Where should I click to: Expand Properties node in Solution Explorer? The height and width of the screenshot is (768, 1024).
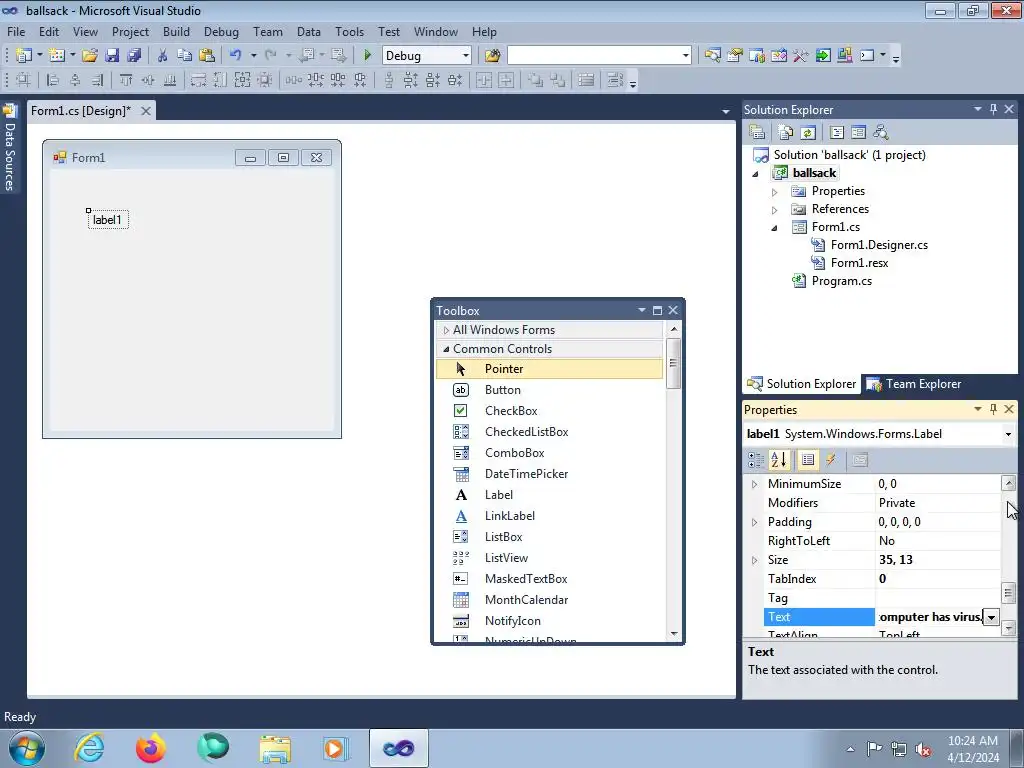point(775,192)
